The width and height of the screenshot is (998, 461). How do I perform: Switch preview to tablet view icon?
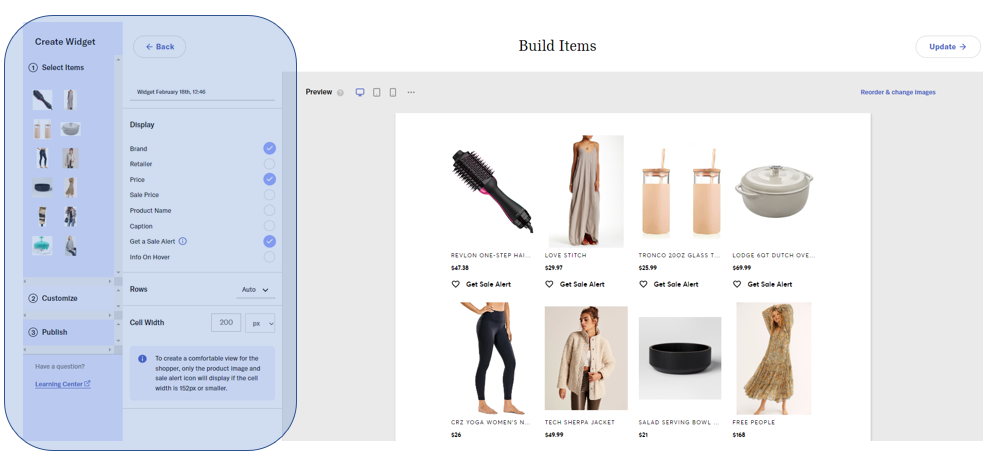point(376,92)
